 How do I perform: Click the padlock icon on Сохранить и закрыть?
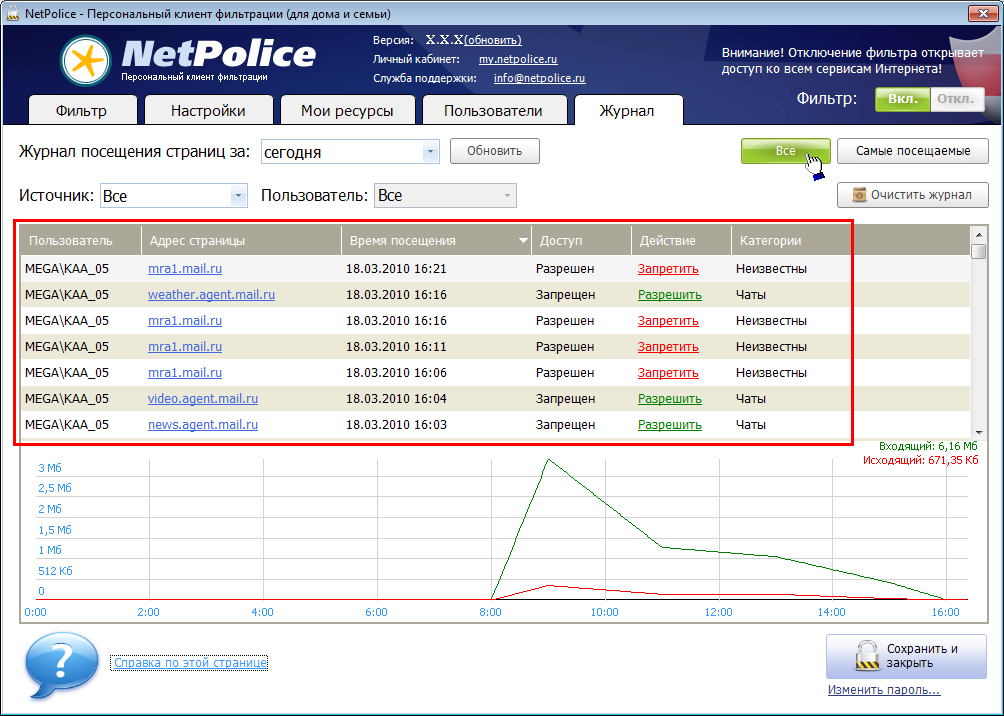(867, 656)
